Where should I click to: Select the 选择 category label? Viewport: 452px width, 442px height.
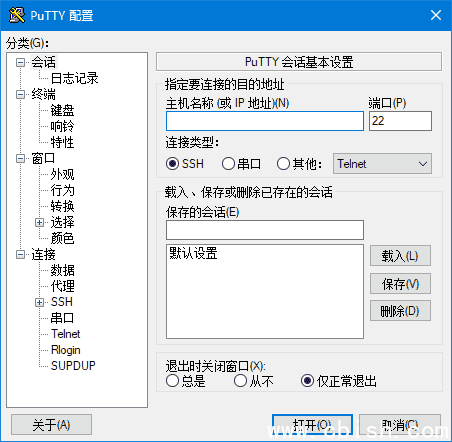[x=62, y=222]
